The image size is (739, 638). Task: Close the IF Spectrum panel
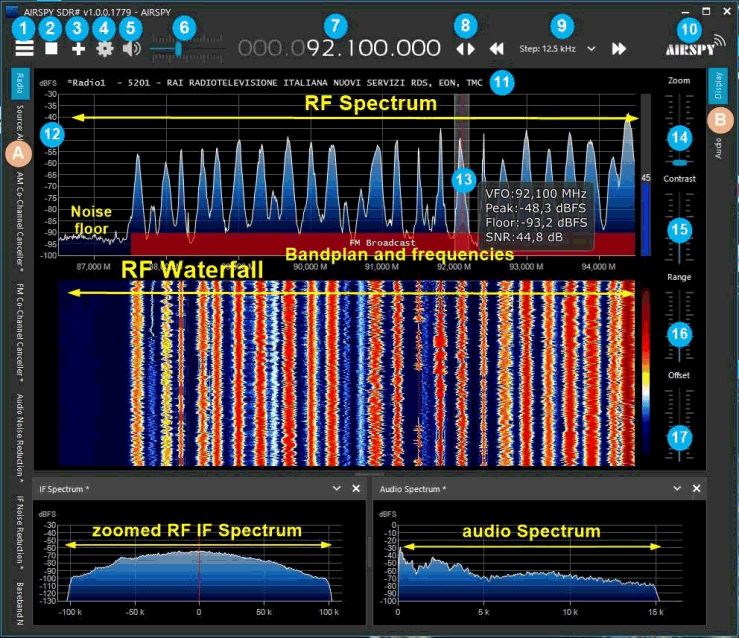pyautogui.click(x=356, y=488)
